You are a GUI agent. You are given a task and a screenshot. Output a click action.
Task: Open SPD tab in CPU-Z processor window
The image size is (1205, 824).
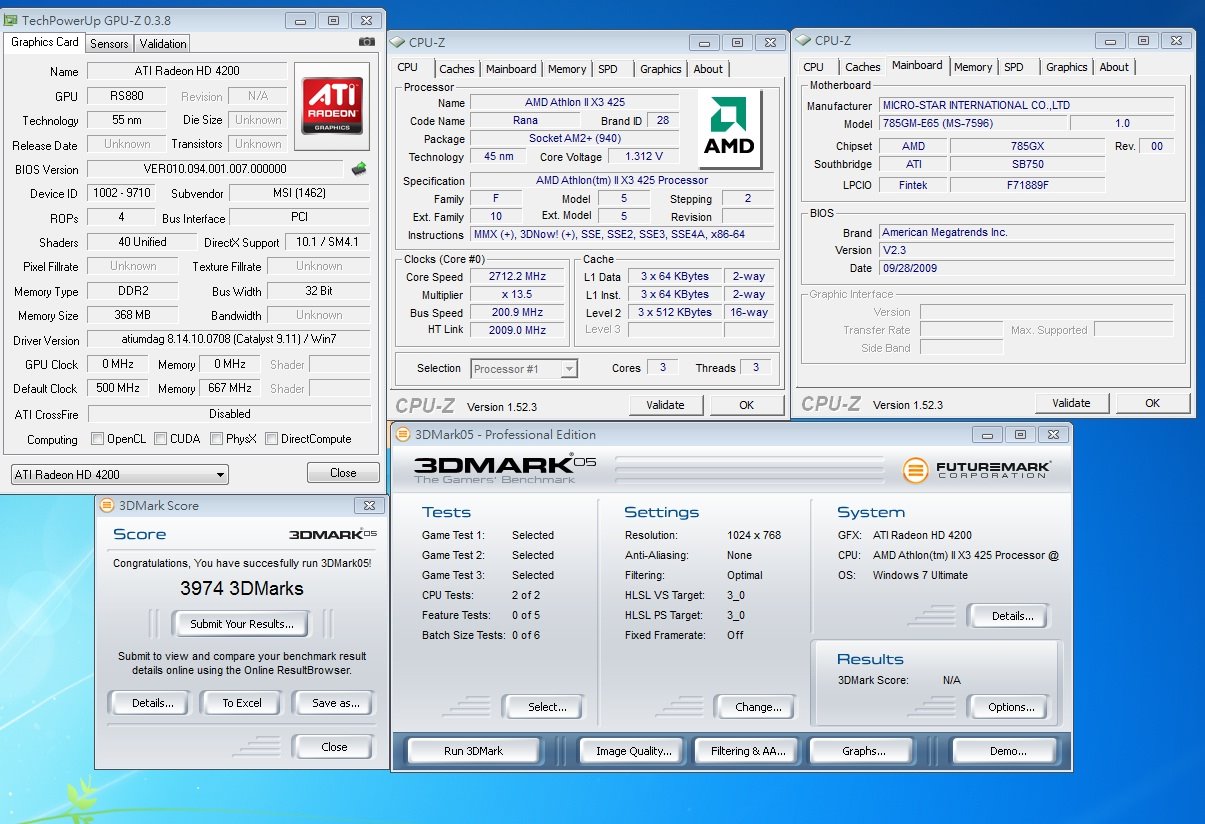click(x=608, y=69)
